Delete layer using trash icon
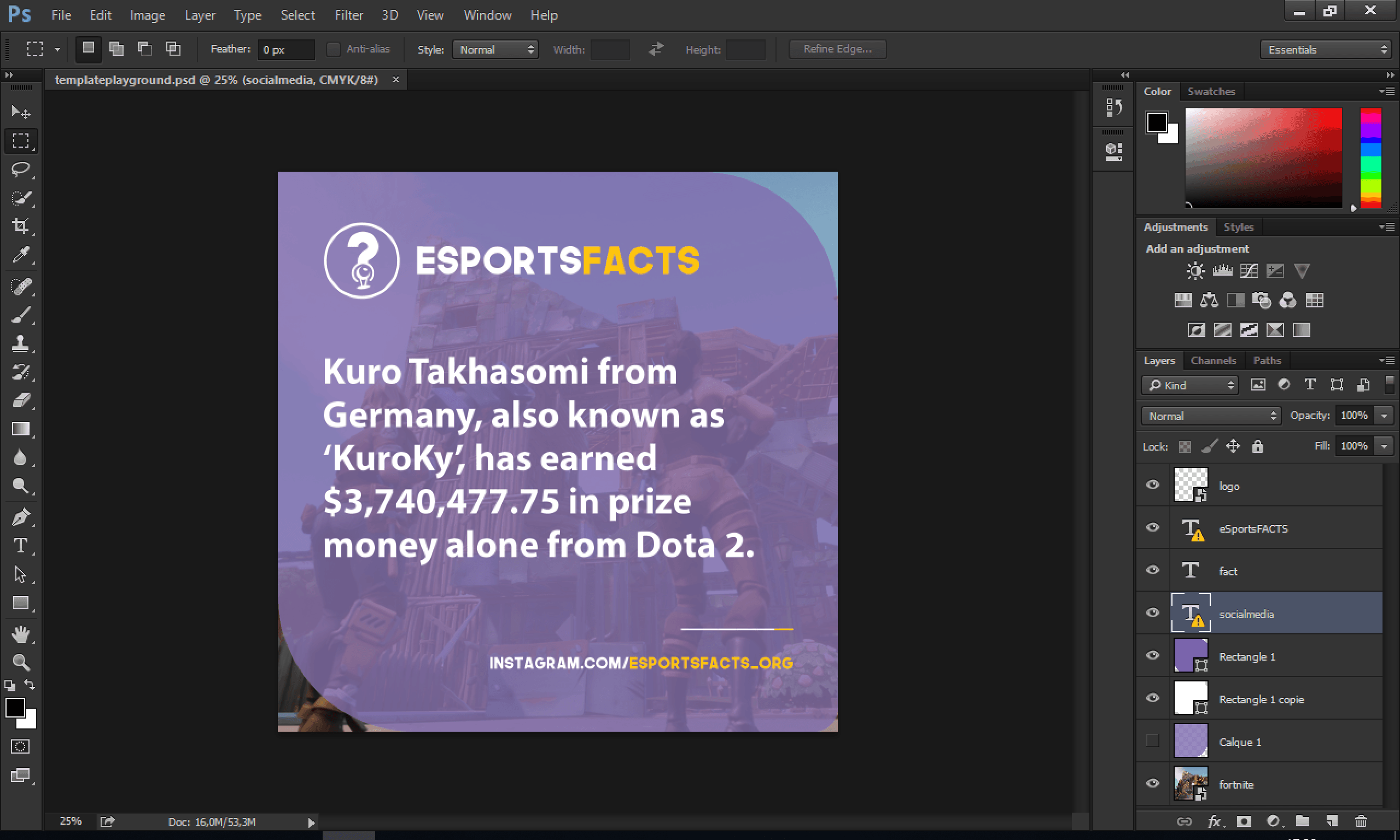1400x840 pixels. [x=1361, y=821]
